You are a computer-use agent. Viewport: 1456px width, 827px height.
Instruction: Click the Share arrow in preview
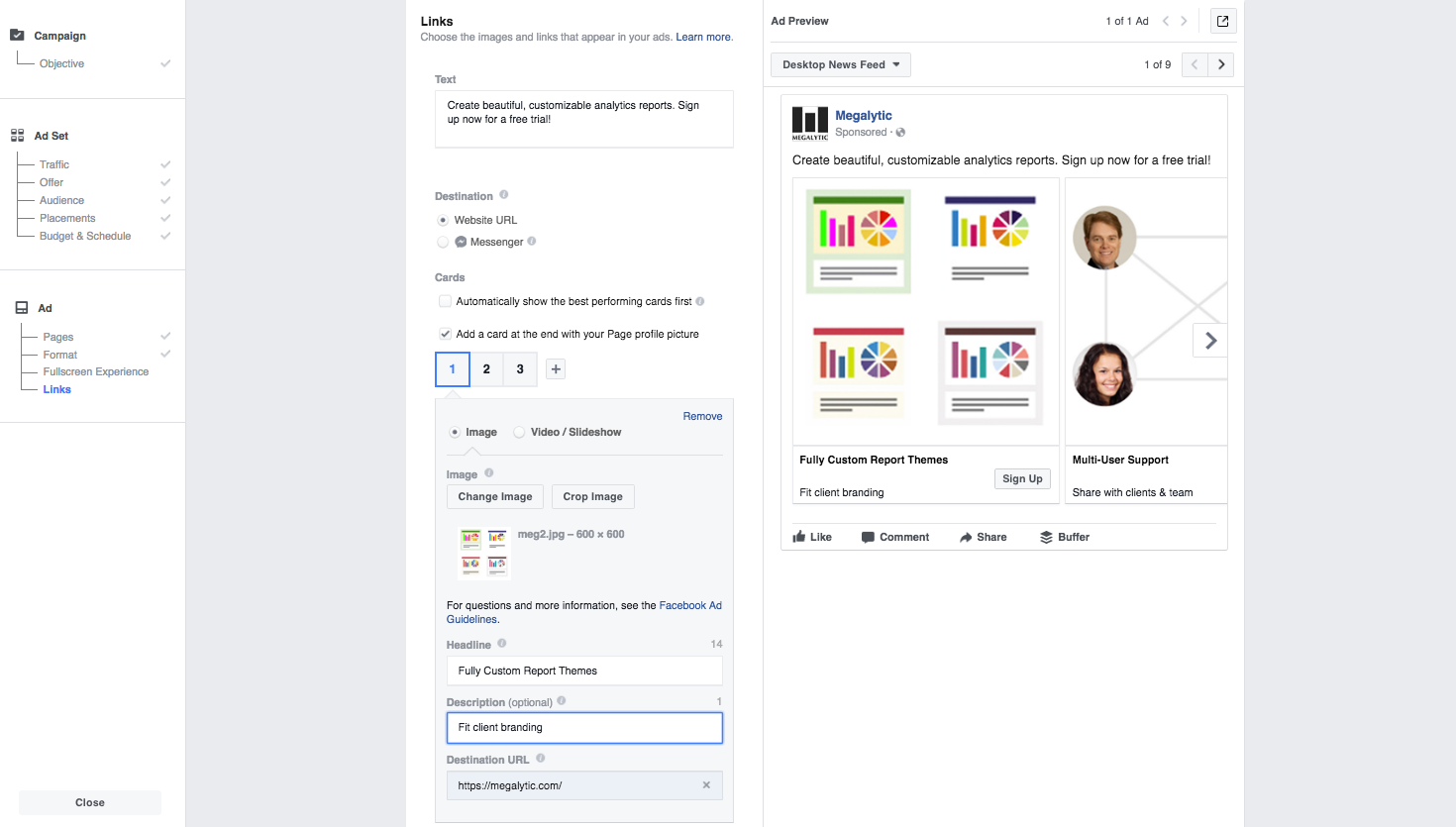(x=966, y=537)
